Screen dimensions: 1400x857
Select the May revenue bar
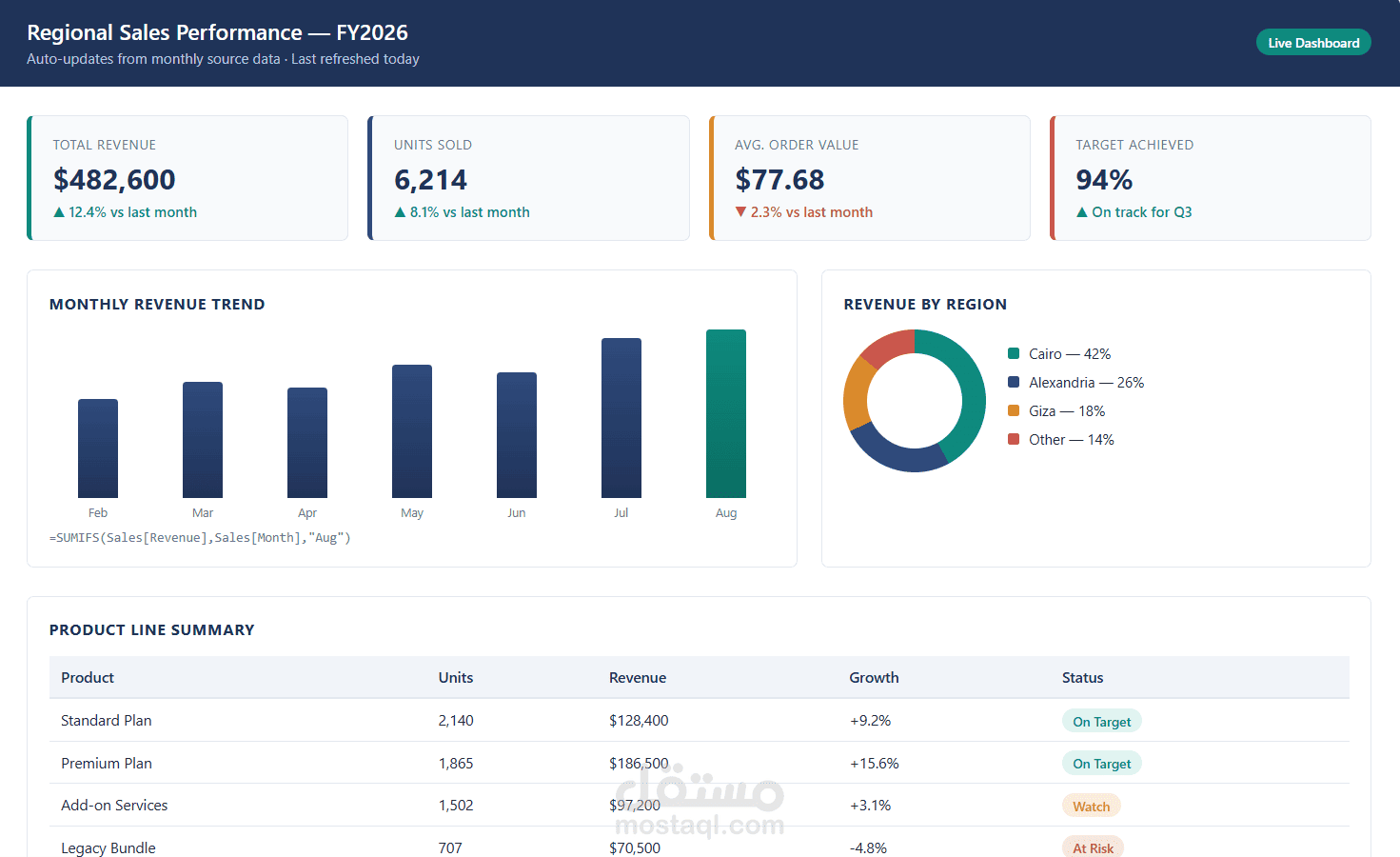click(412, 431)
